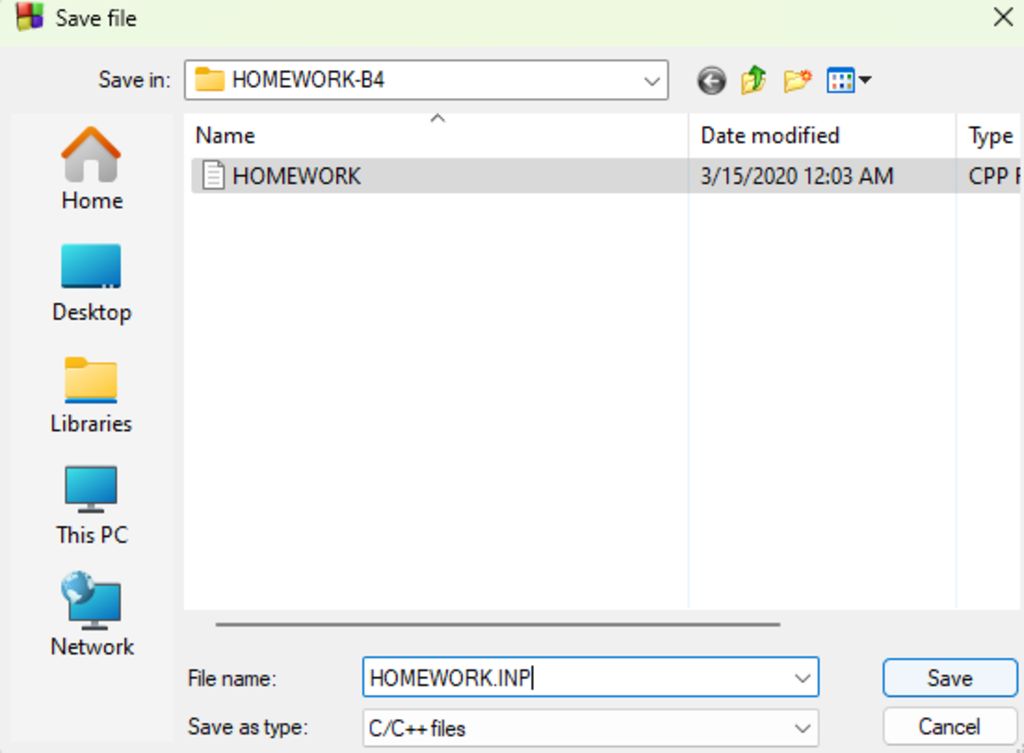The width and height of the screenshot is (1024, 753).
Task: Click the HOMEWORK-B4 folder icon
Action: 210,80
